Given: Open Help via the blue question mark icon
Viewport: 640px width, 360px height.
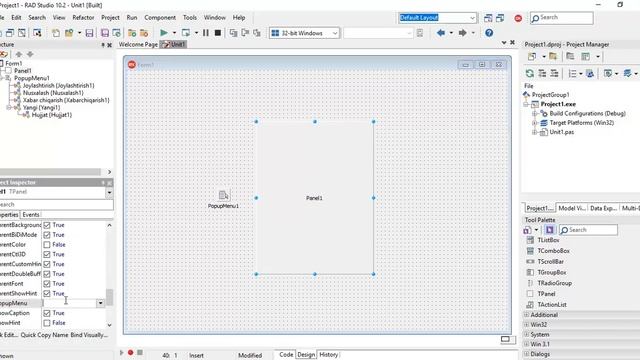Looking at the screenshot, I should pyautogui.click(x=489, y=33).
